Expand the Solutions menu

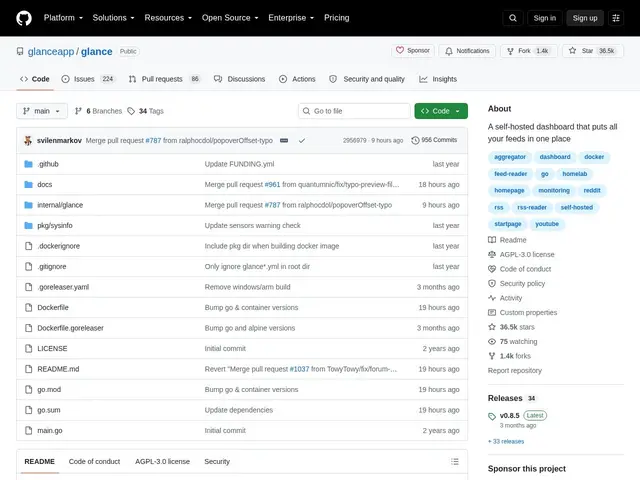(x=113, y=18)
